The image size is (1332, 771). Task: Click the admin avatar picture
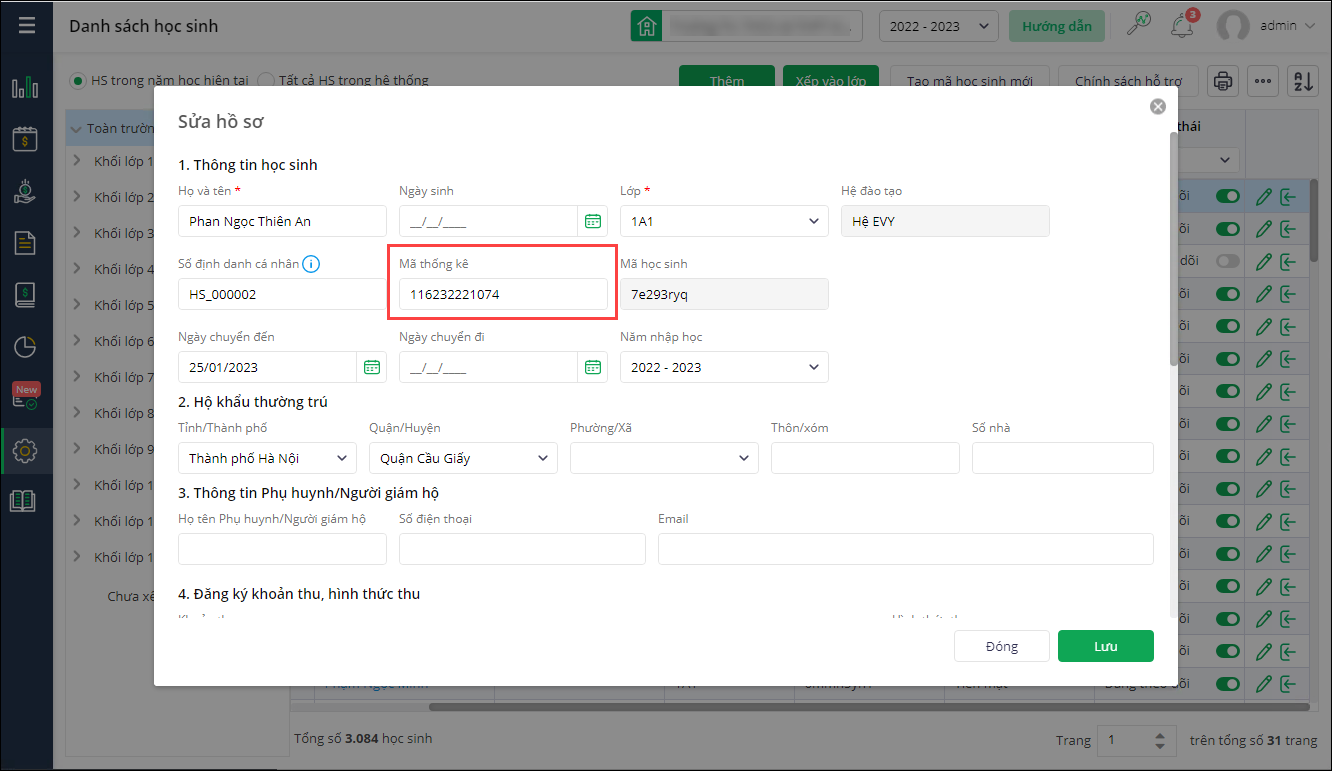(1234, 26)
